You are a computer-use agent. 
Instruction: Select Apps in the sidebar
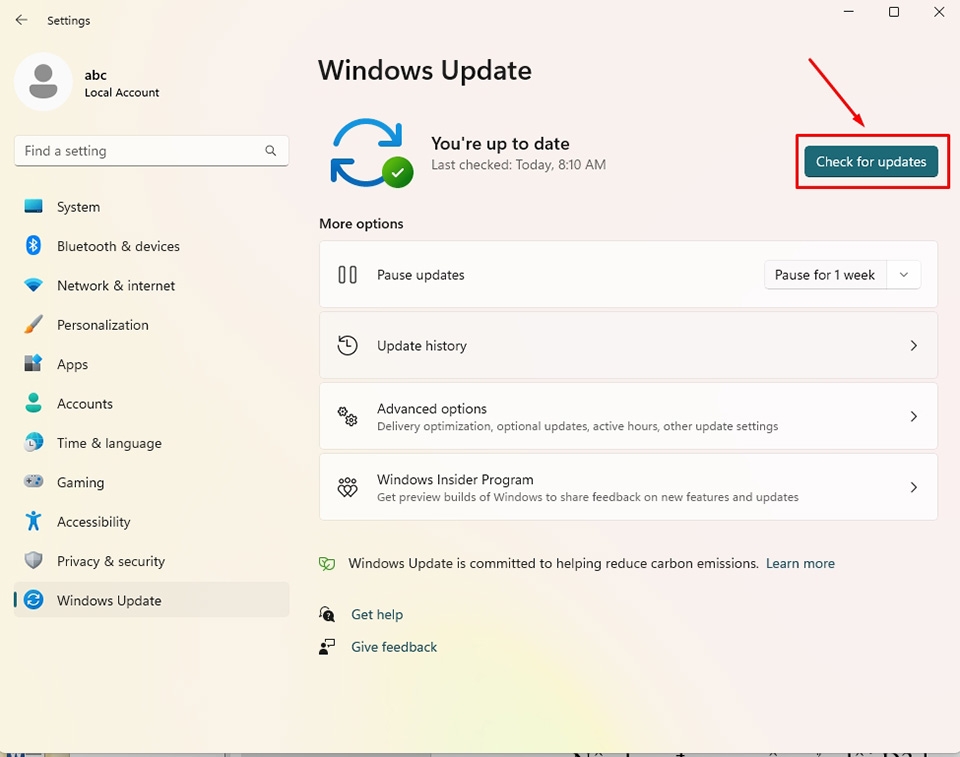(151, 364)
